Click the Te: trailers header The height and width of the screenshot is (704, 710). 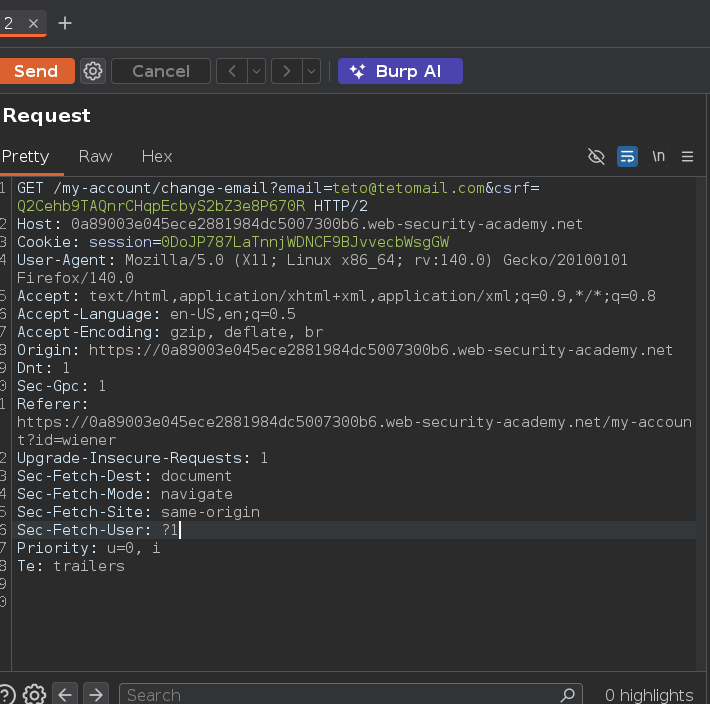pos(71,566)
